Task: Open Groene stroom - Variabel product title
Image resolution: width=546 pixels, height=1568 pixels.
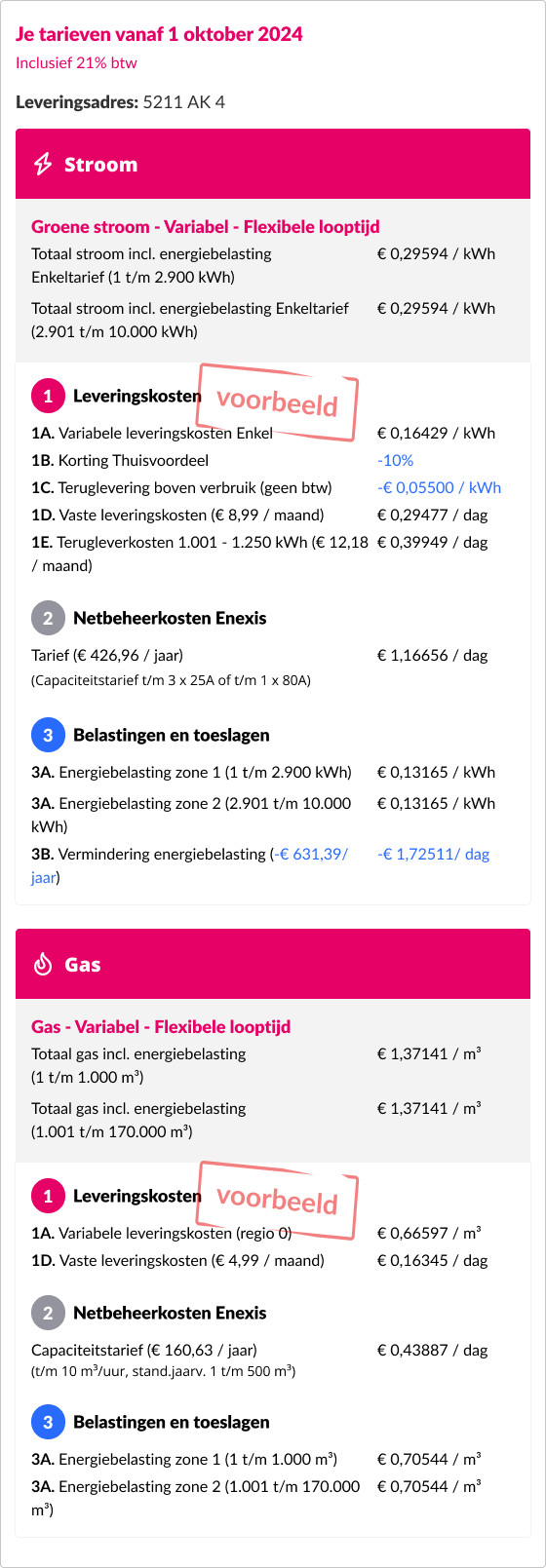Action: tap(206, 227)
